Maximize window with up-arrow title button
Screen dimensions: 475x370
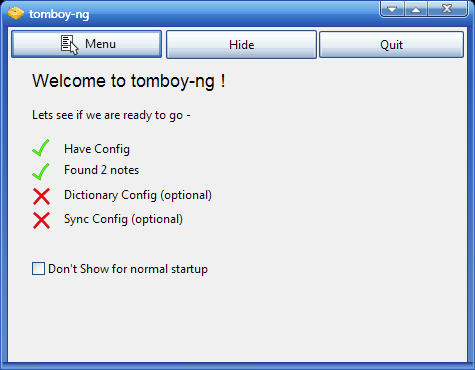(x=416, y=9)
